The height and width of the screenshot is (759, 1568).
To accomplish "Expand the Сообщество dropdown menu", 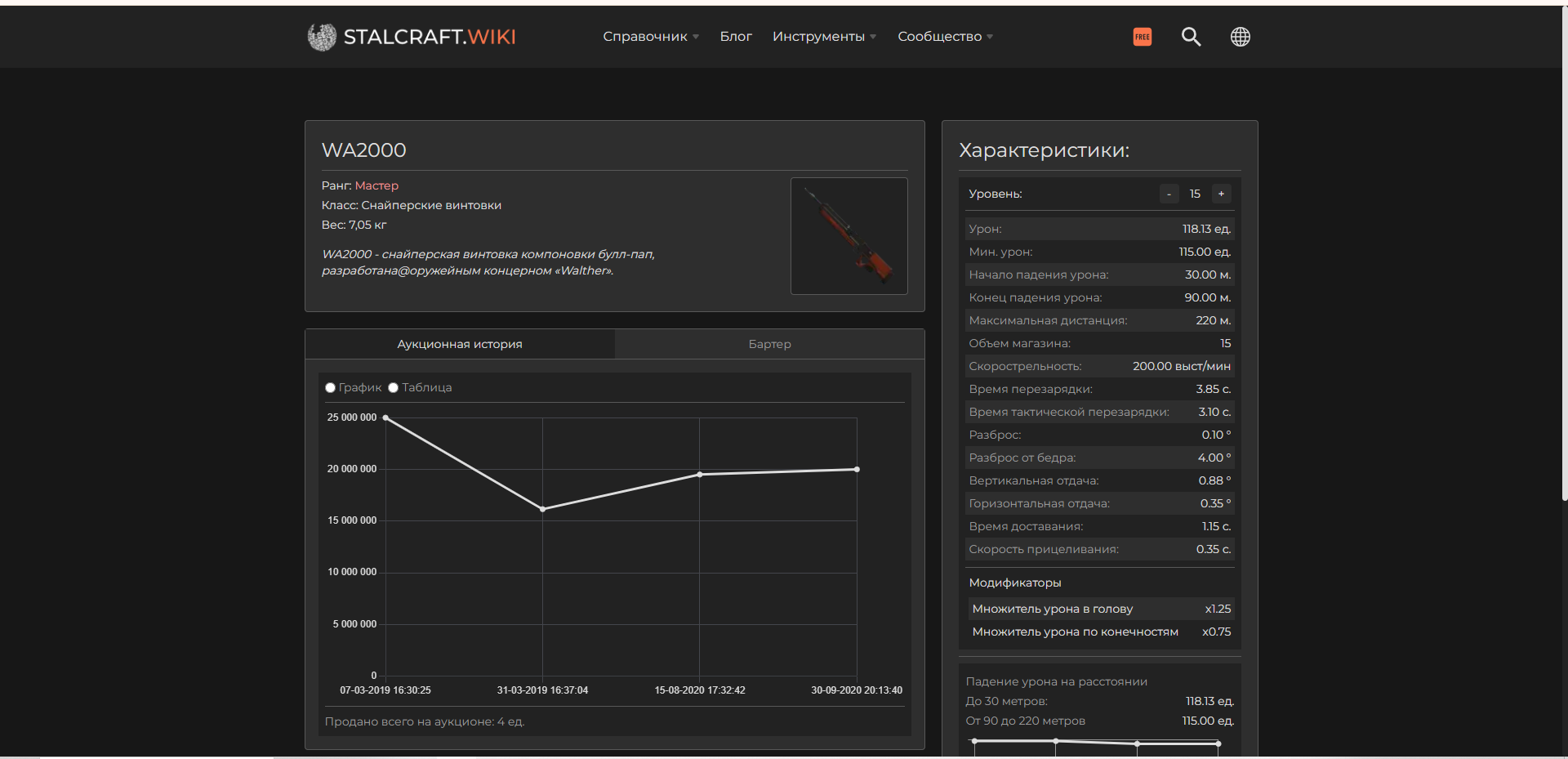I will point(945,37).
